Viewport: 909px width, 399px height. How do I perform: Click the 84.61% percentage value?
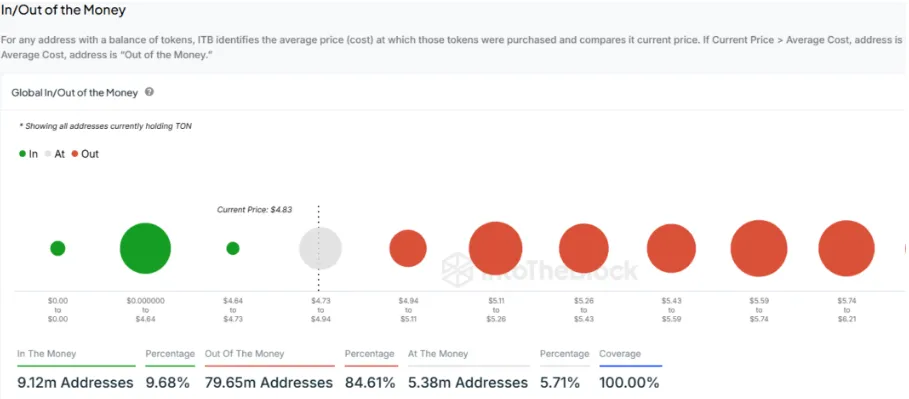(x=370, y=383)
